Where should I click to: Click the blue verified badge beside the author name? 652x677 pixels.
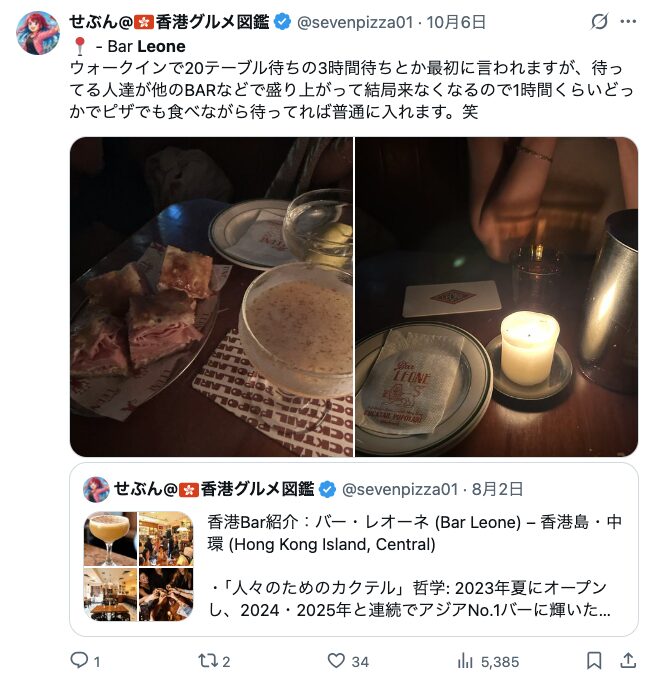(x=283, y=22)
